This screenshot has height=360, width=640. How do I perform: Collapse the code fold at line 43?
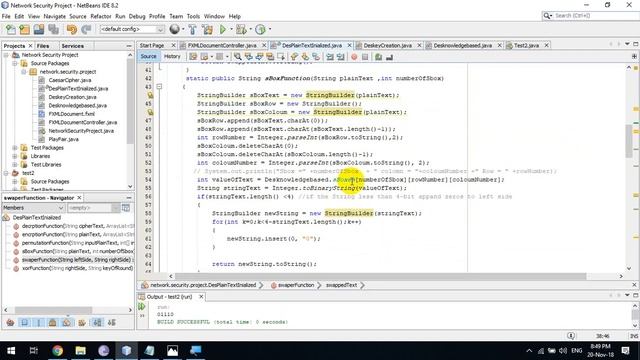point(159,87)
